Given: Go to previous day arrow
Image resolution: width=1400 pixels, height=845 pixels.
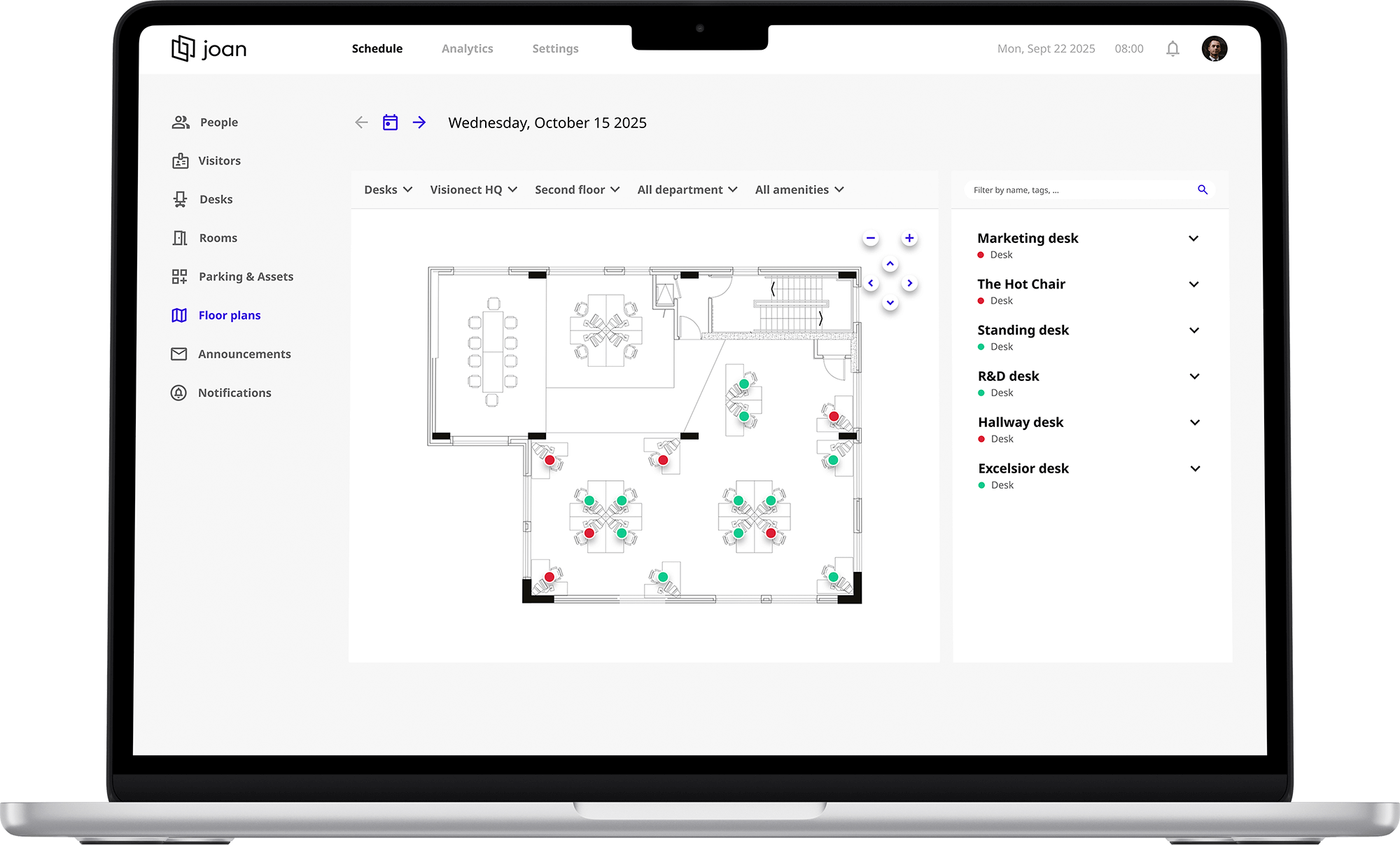Looking at the screenshot, I should click(x=361, y=123).
